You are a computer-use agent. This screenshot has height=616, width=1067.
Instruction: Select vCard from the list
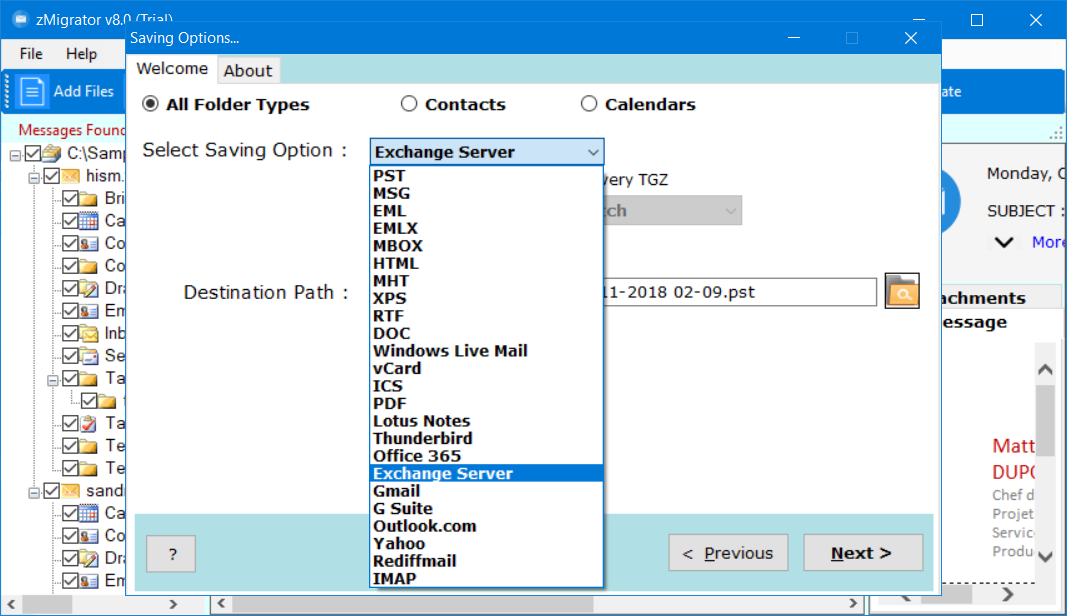487,369
